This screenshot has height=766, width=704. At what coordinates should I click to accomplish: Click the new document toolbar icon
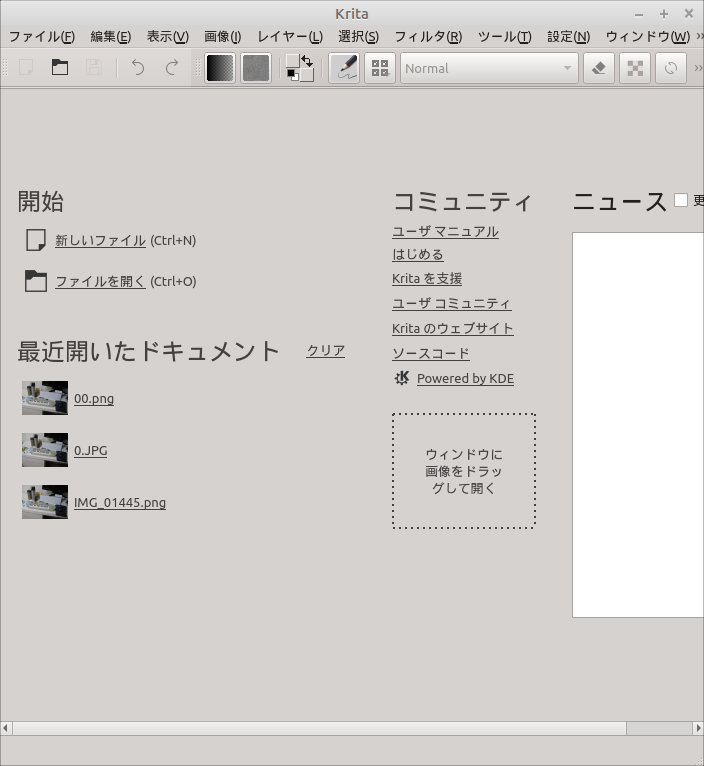click(x=26, y=67)
